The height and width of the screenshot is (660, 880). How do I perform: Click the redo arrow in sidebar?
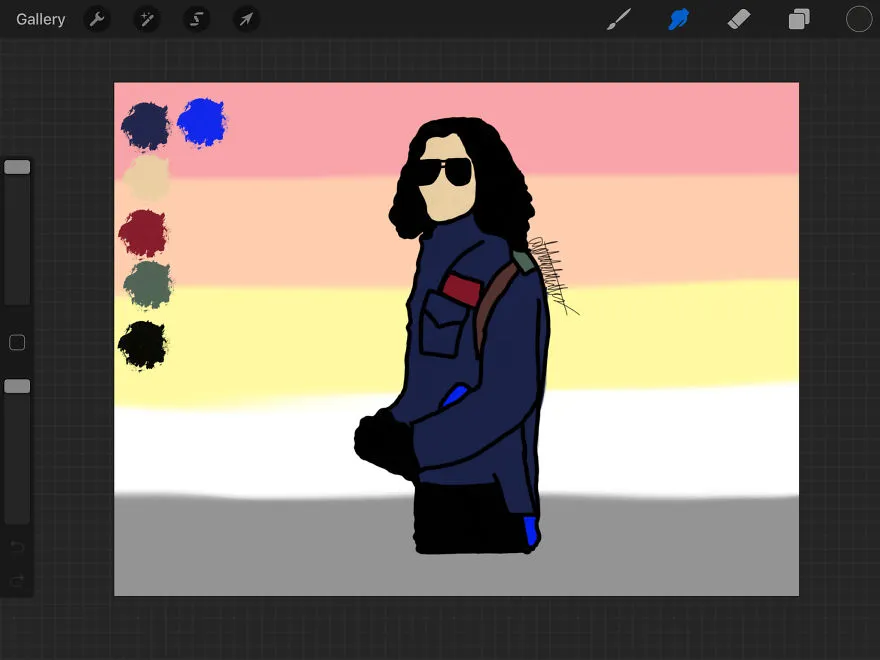17,580
